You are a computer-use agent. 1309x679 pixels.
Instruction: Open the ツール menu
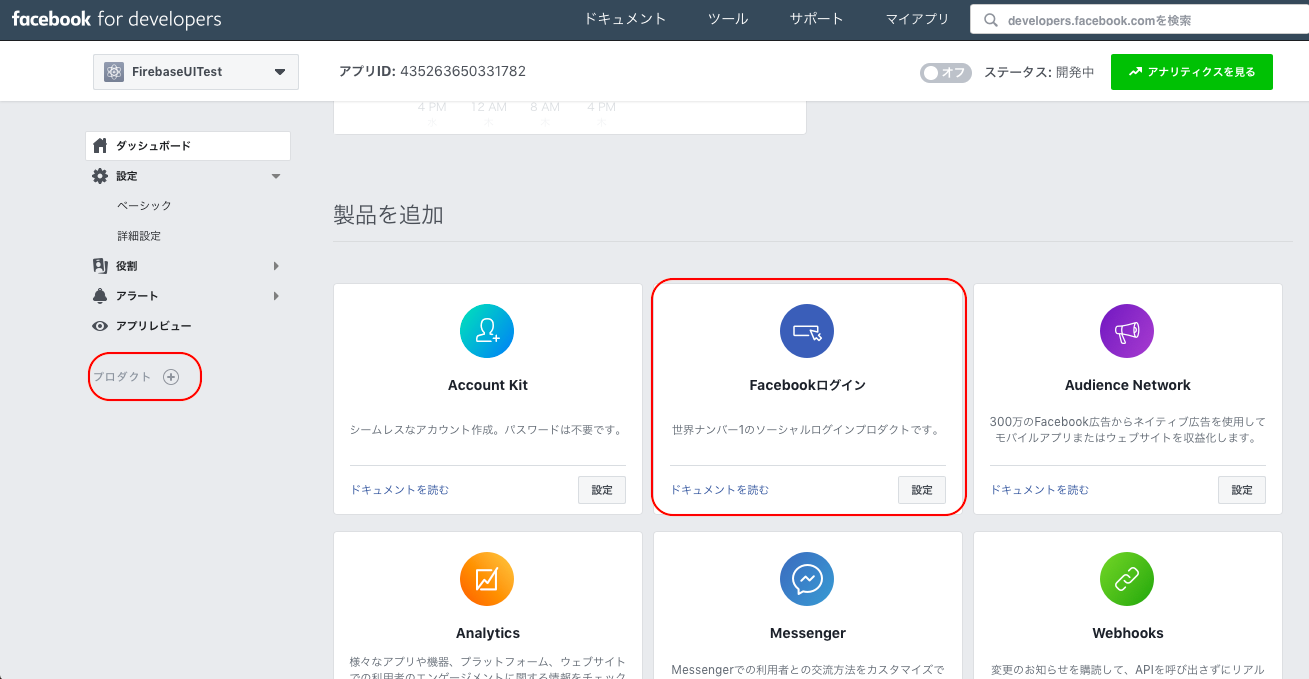[x=727, y=17]
